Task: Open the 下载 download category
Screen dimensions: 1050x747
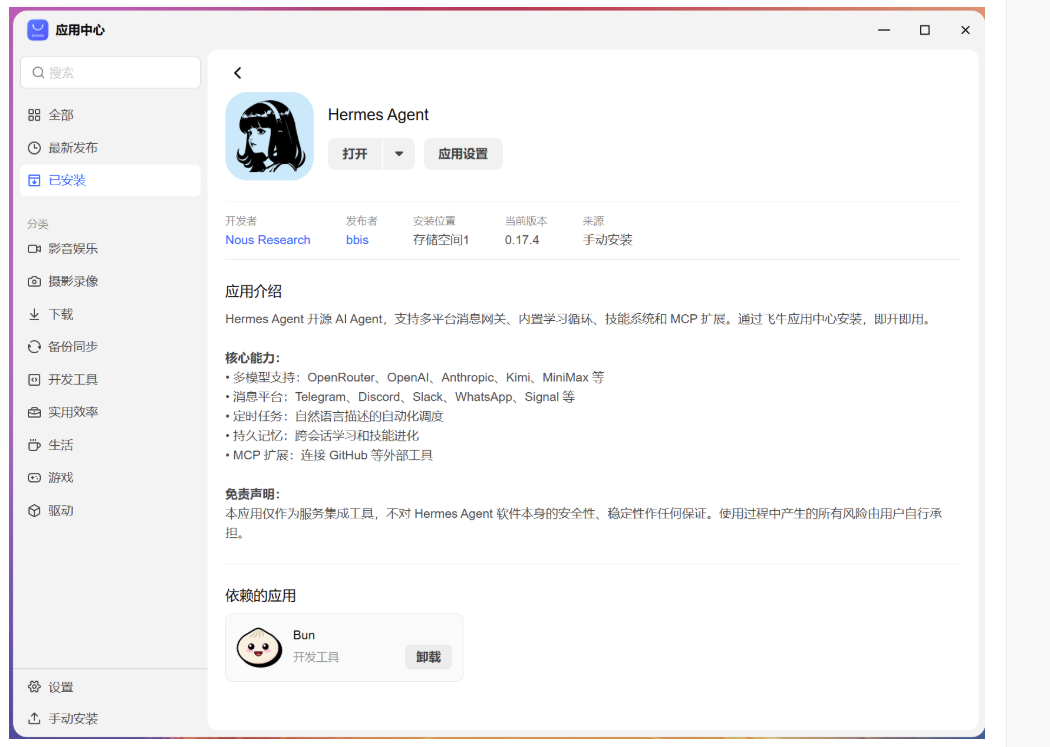Action: pyautogui.click(x=110, y=315)
